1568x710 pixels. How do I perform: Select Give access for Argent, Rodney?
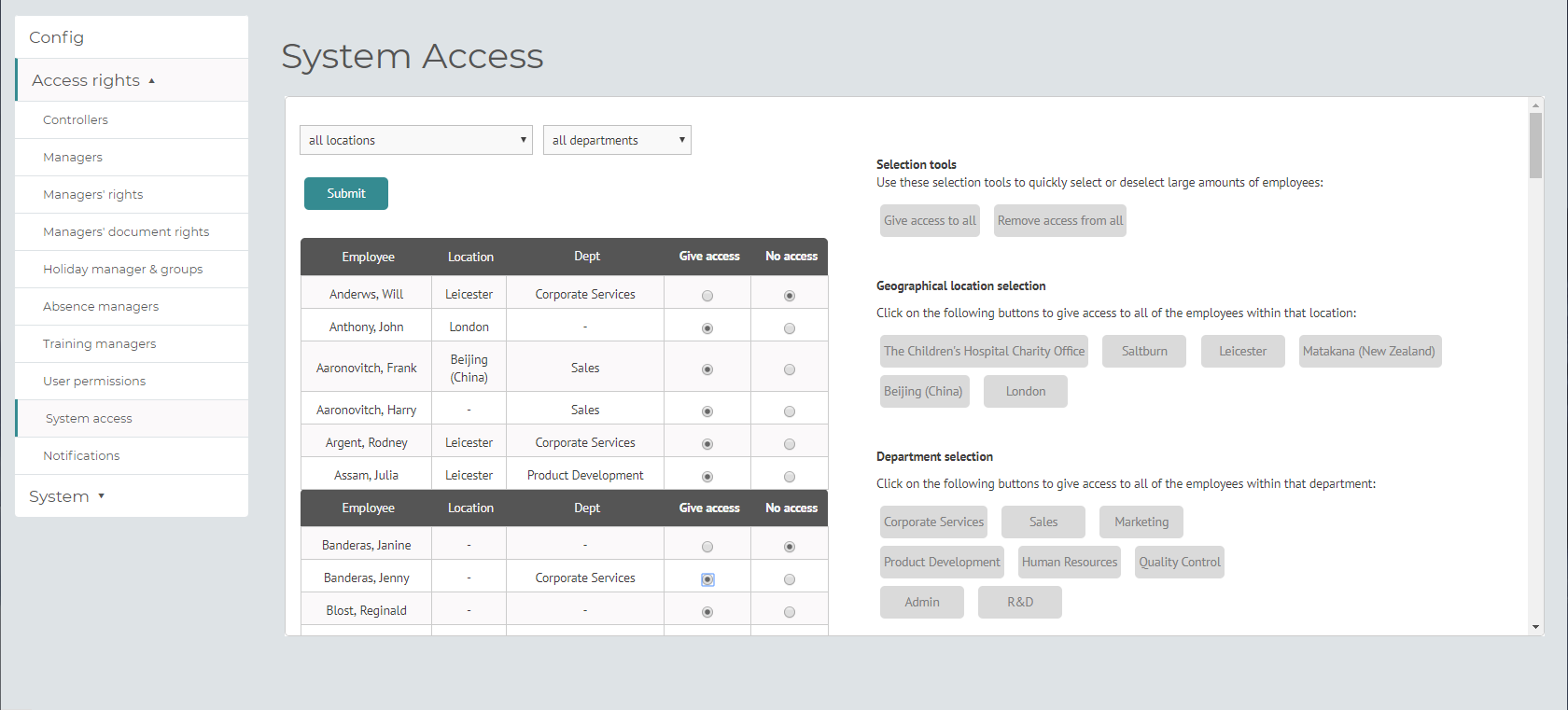point(707,444)
